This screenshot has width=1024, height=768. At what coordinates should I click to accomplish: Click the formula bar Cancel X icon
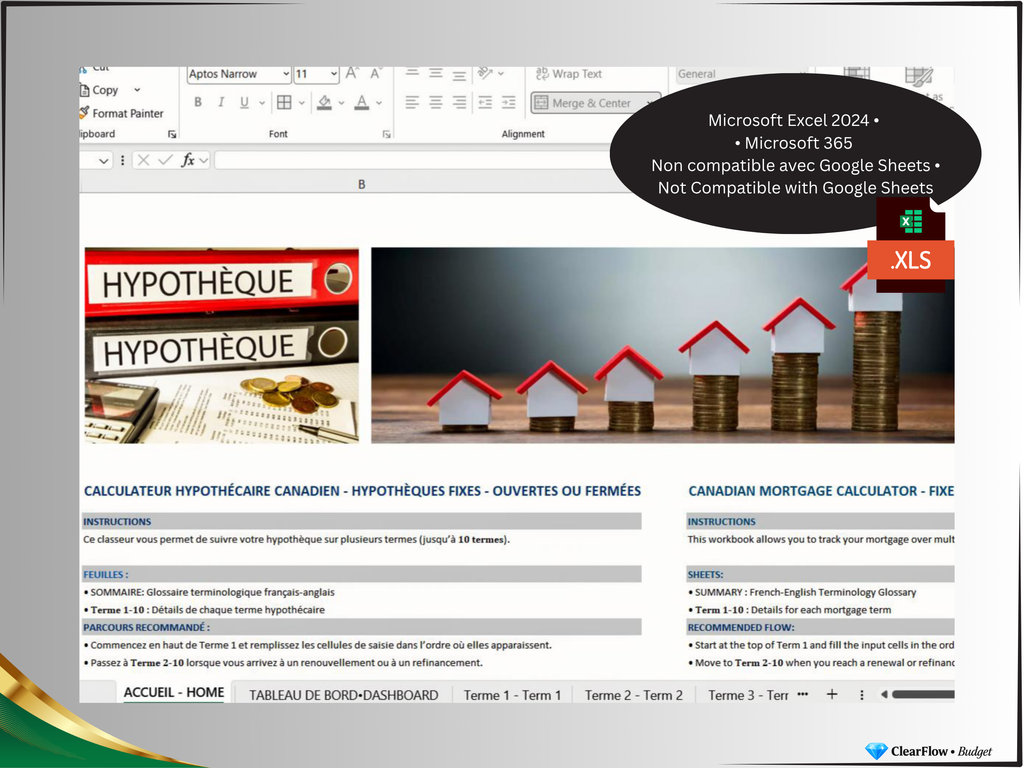pyautogui.click(x=144, y=160)
